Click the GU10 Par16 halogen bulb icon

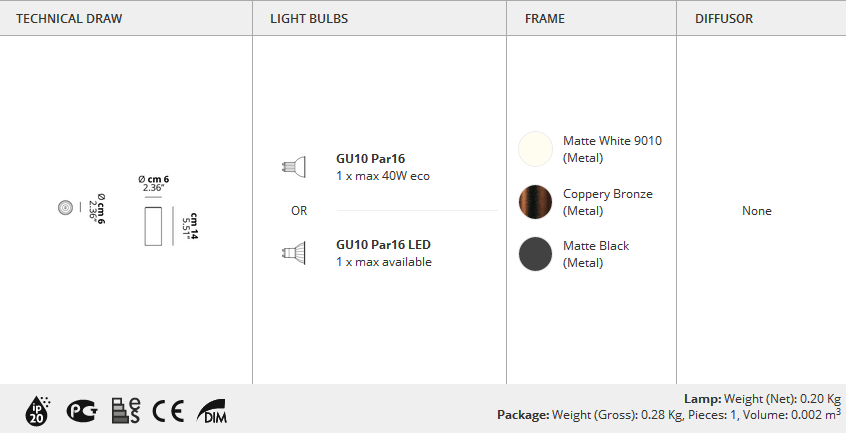coord(292,166)
